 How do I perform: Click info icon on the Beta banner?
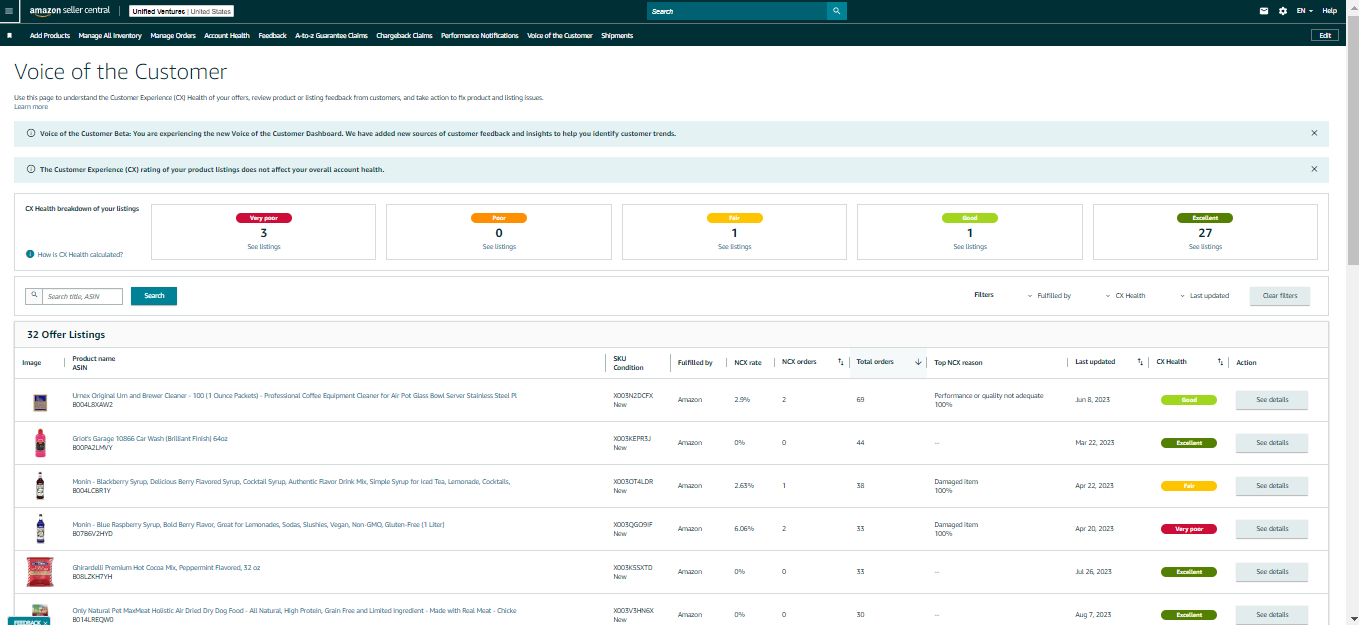[x=30, y=133]
